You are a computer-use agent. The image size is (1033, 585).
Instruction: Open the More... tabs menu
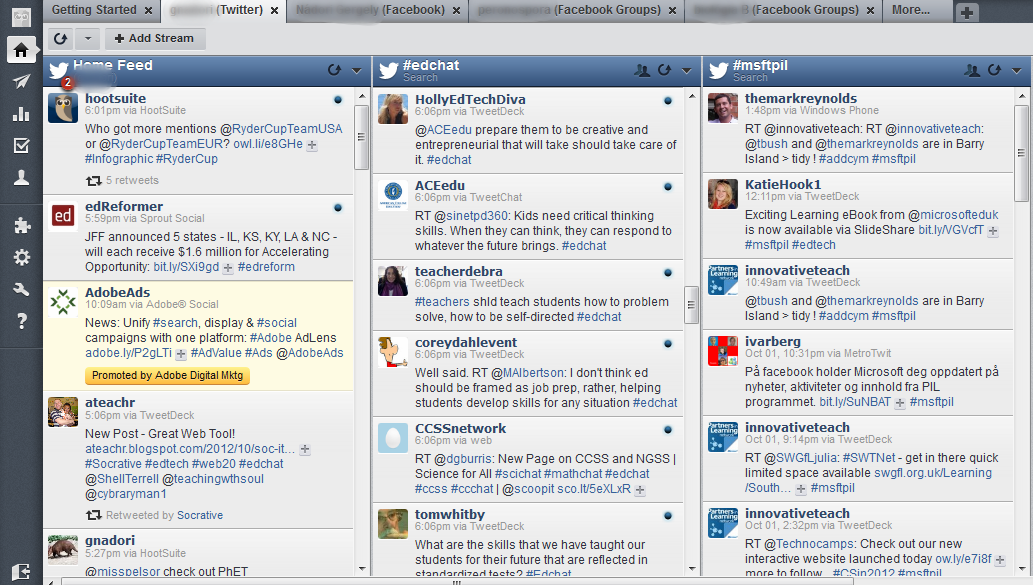(910, 10)
